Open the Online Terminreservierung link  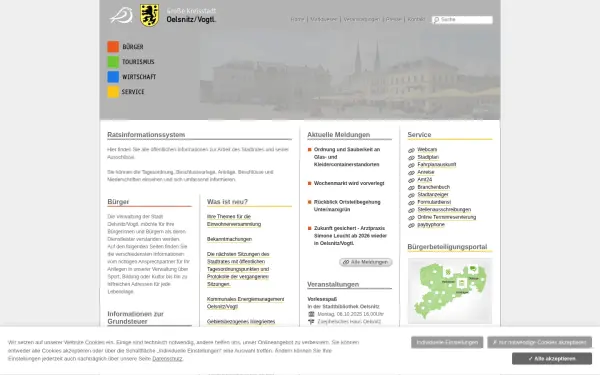coord(447,217)
